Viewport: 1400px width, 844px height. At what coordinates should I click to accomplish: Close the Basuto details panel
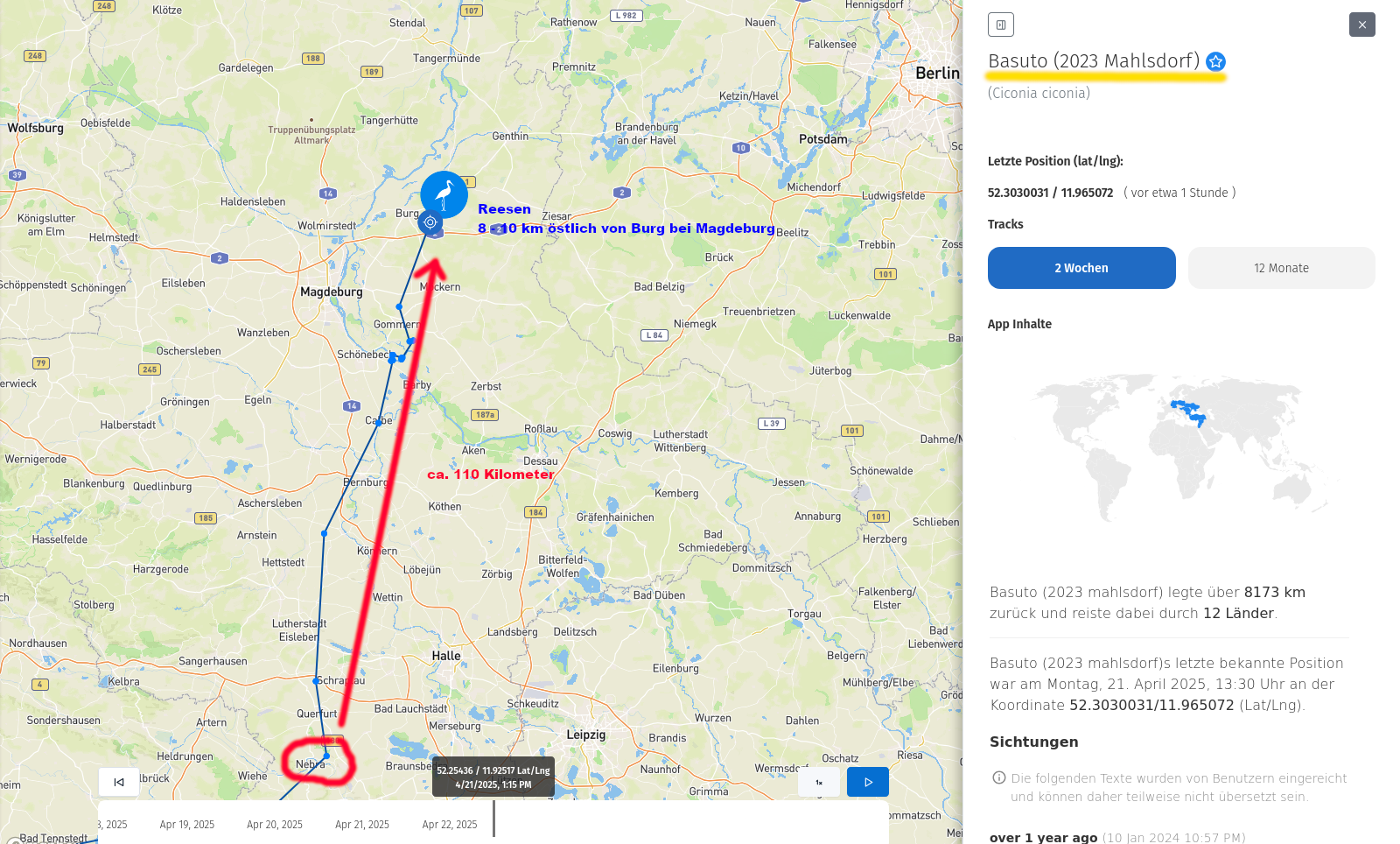pyautogui.click(x=1362, y=25)
